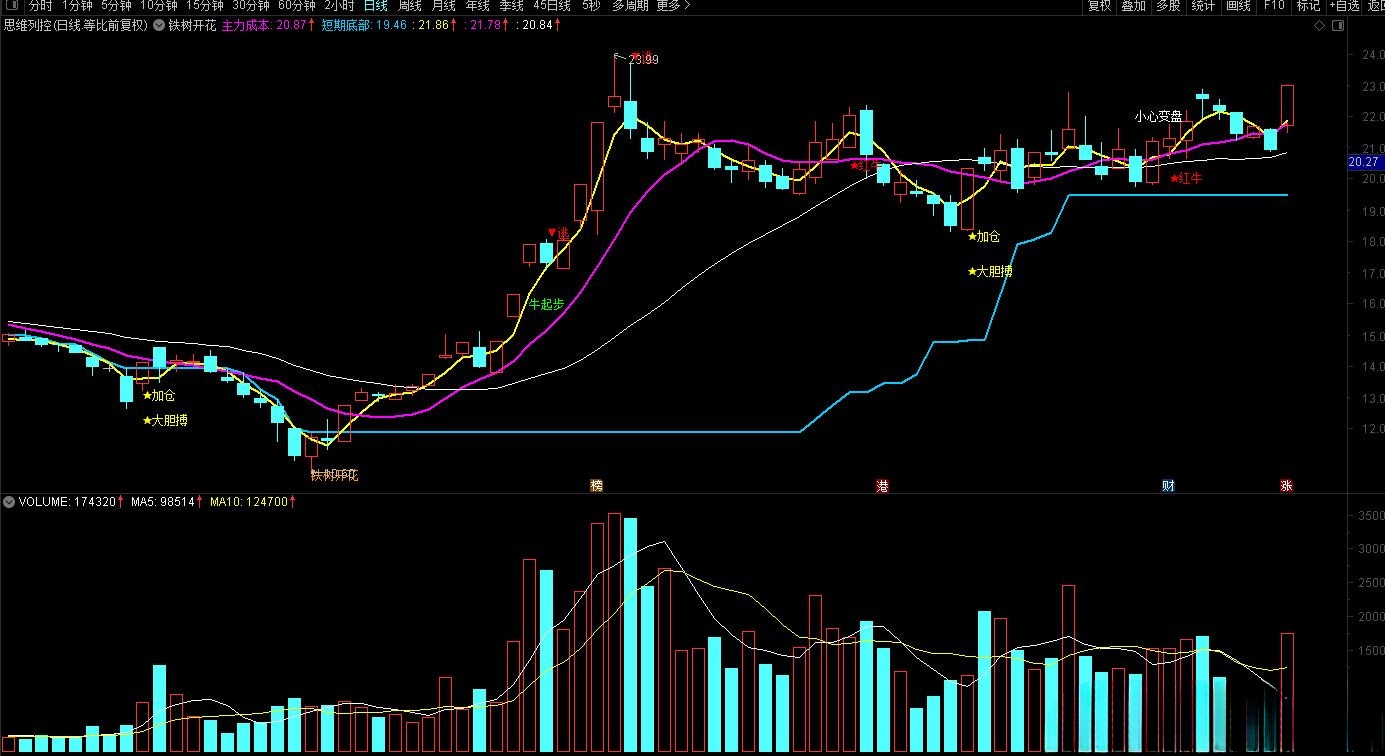Open the F10 company info button
The height and width of the screenshot is (756, 1385).
pyautogui.click(x=1274, y=6)
